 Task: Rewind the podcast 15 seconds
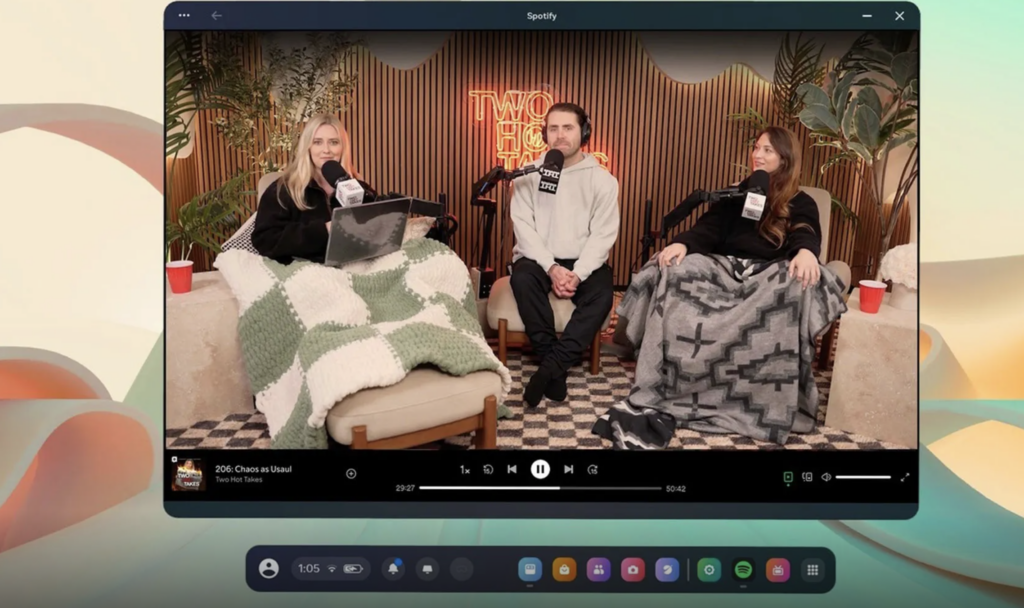(x=488, y=470)
